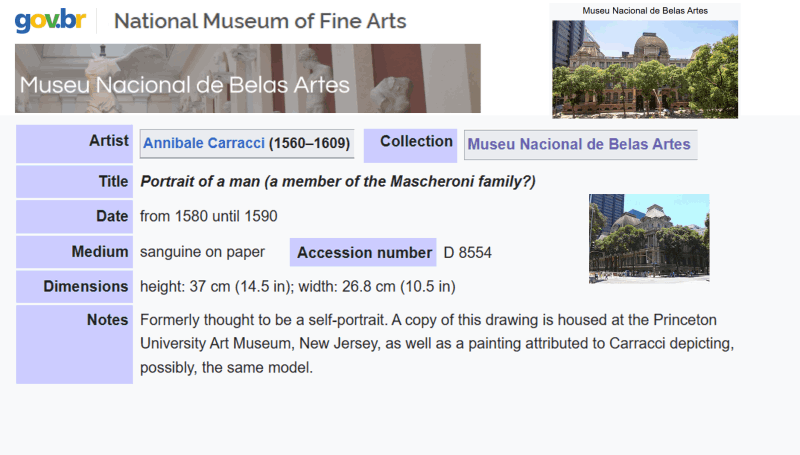Click the height and width dimensions text
The height and width of the screenshot is (455, 800).
(x=298, y=287)
